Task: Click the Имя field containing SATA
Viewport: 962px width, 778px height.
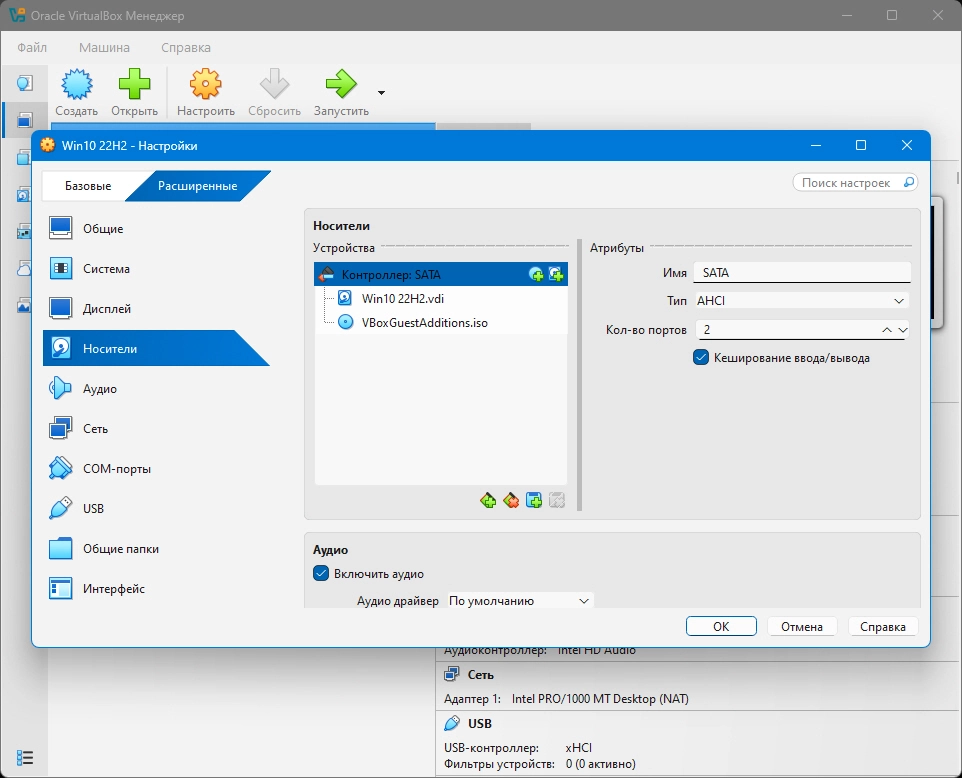Action: (802, 273)
